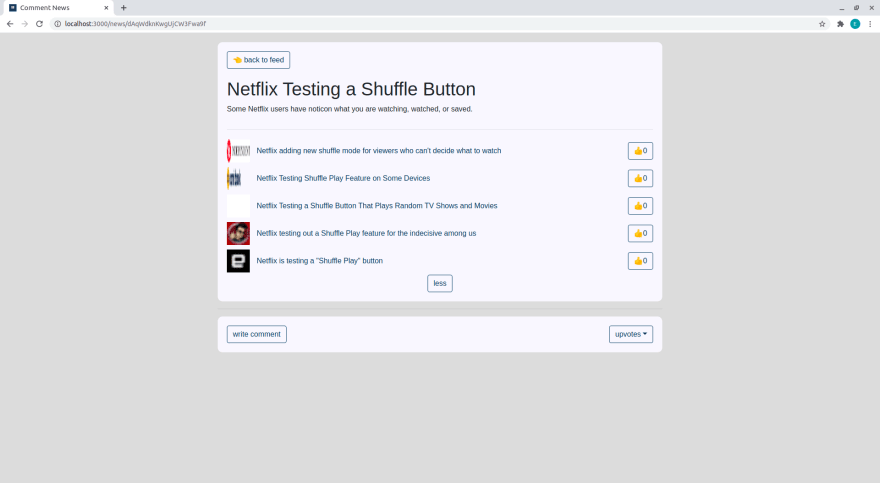
Task: Open the 'write comment' form
Action: point(256,334)
